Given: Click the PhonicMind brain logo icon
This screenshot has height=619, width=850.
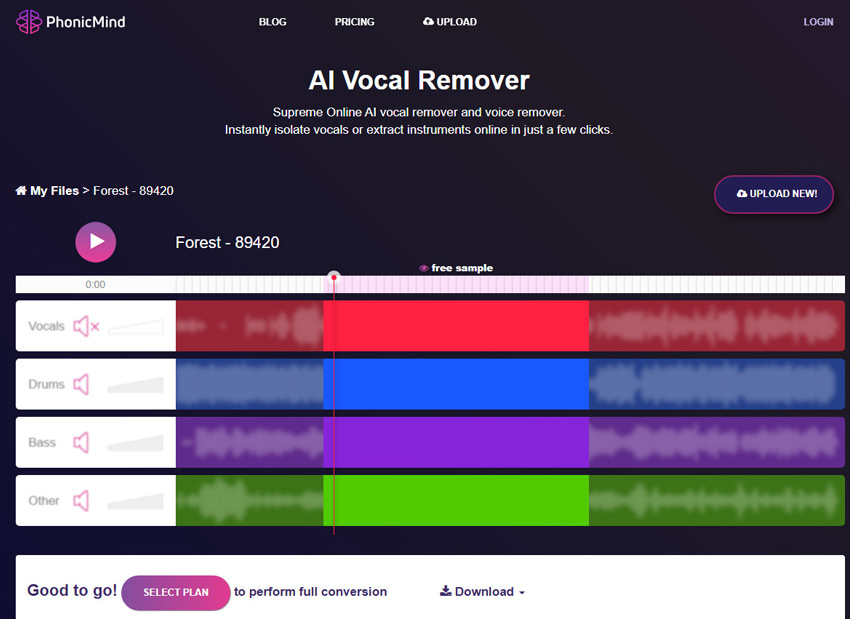Looking at the screenshot, I should click(x=29, y=22).
